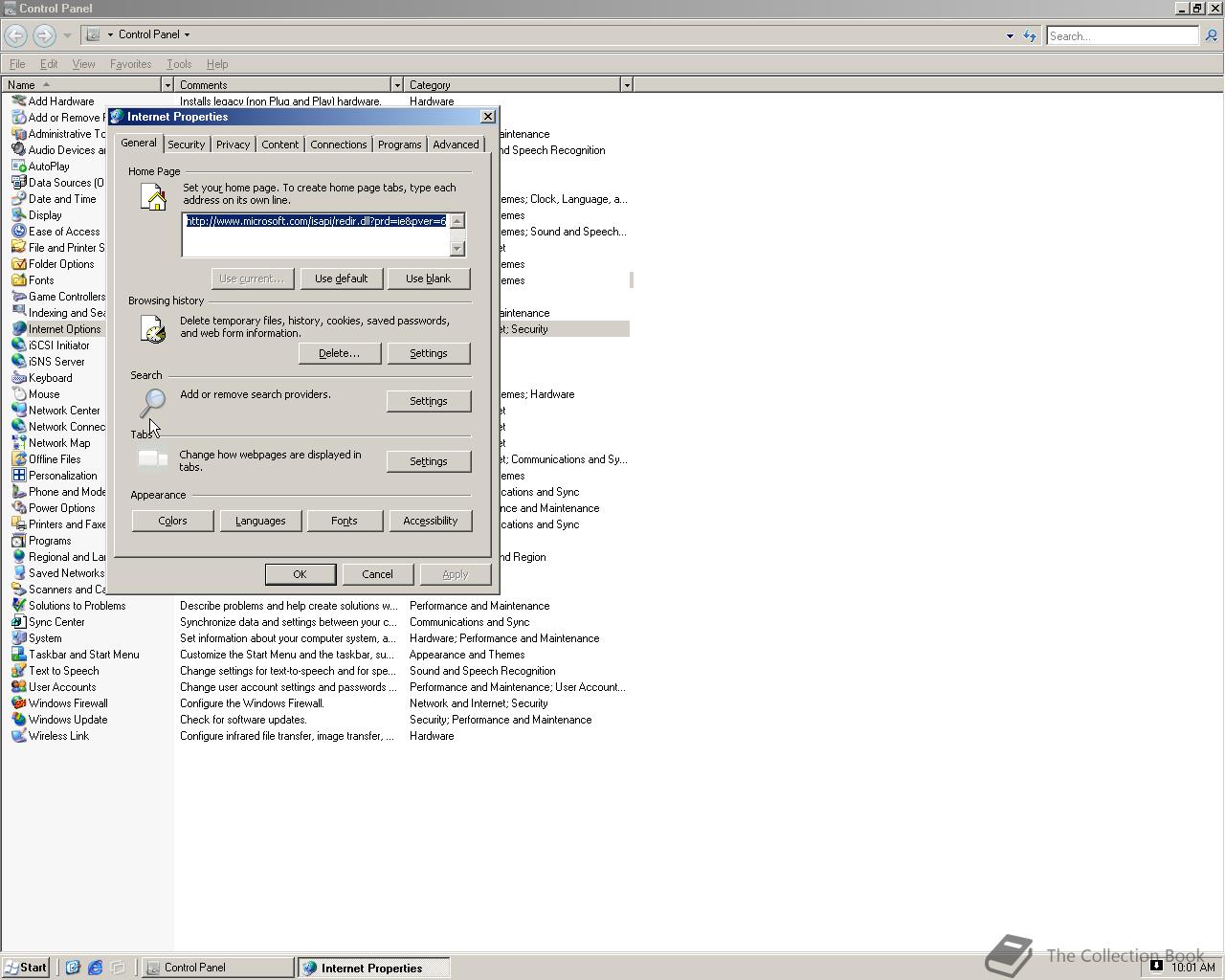Select the iSNS Server icon

[18, 362]
